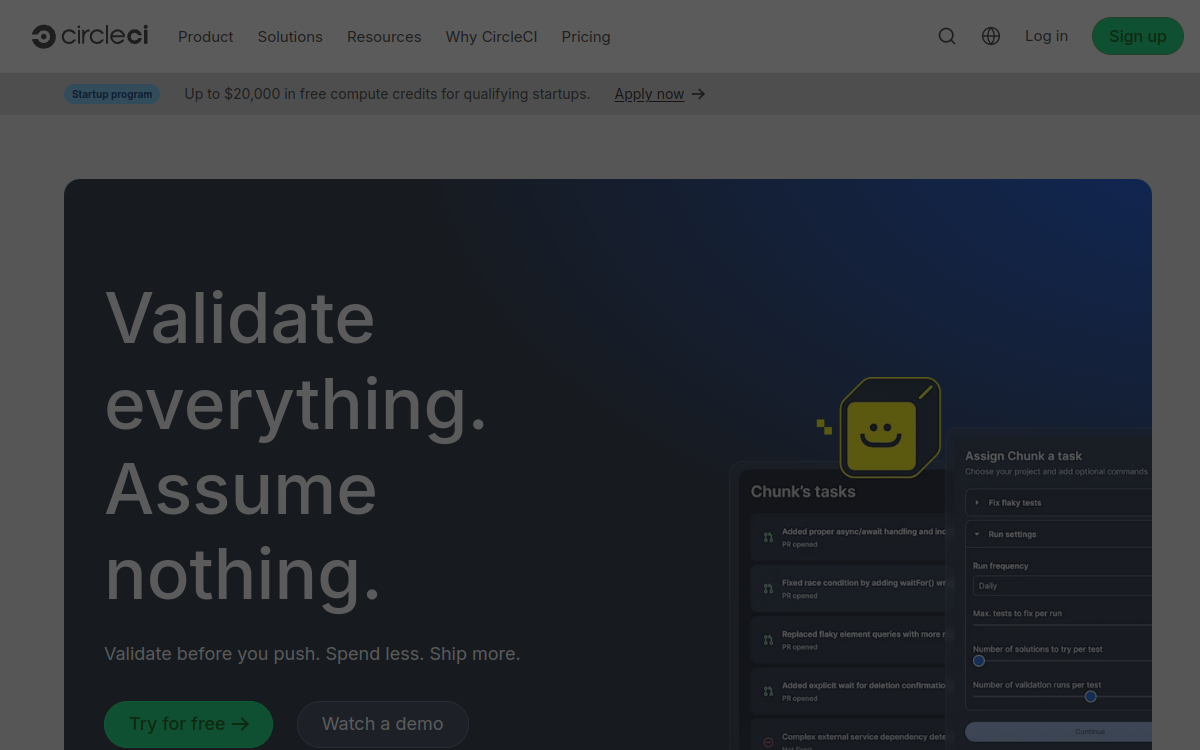This screenshot has height=750, width=1200.
Task: Click the not-fixed icon on Complex external service task
Action: (768, 741)
